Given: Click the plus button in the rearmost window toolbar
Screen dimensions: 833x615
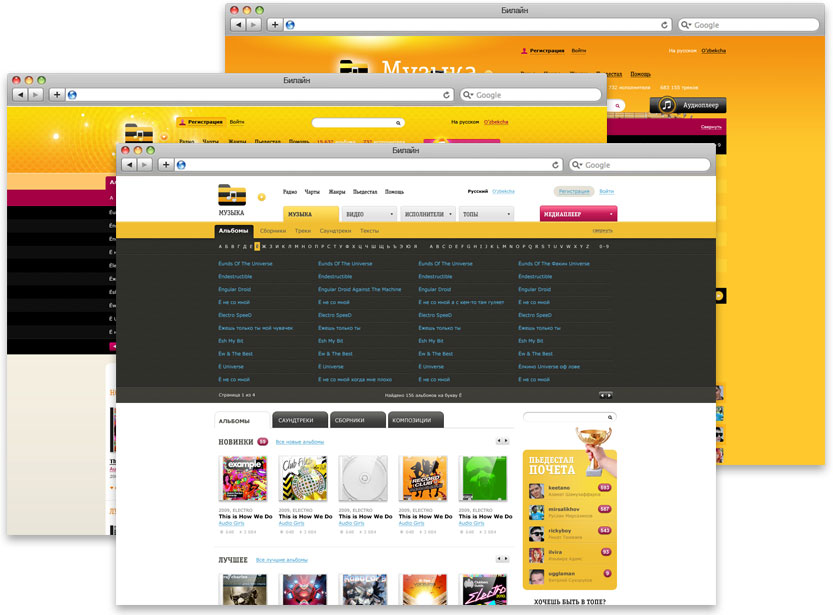Looking at the screenshot, I should 274,24.
